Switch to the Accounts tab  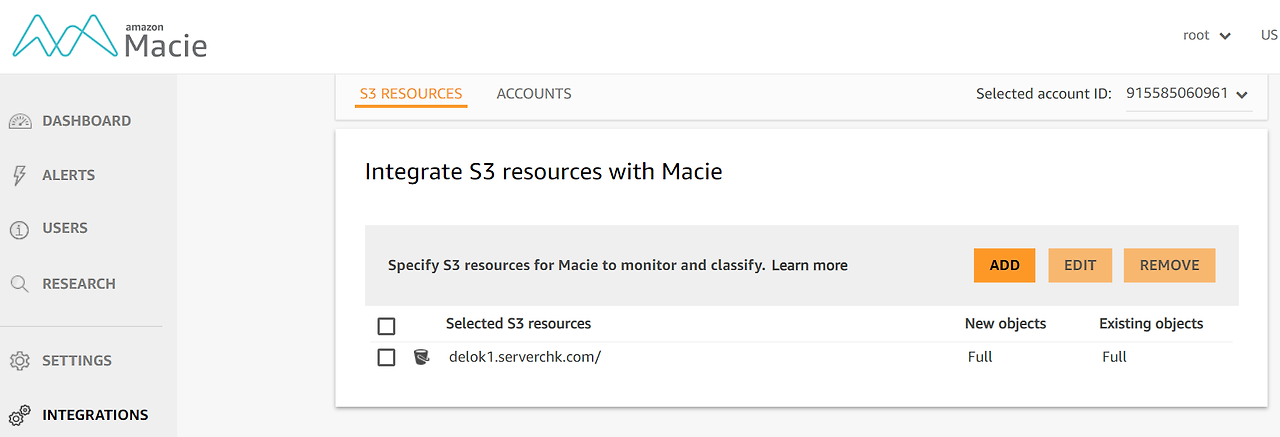[534, 94]
